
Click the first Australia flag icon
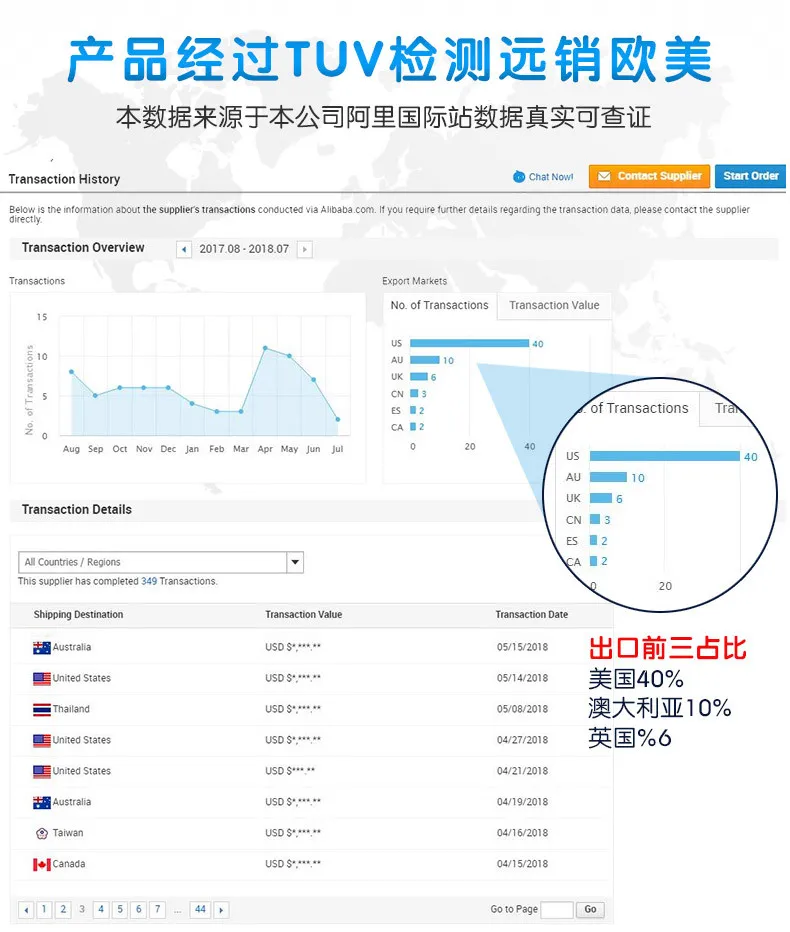pos(42,647)
